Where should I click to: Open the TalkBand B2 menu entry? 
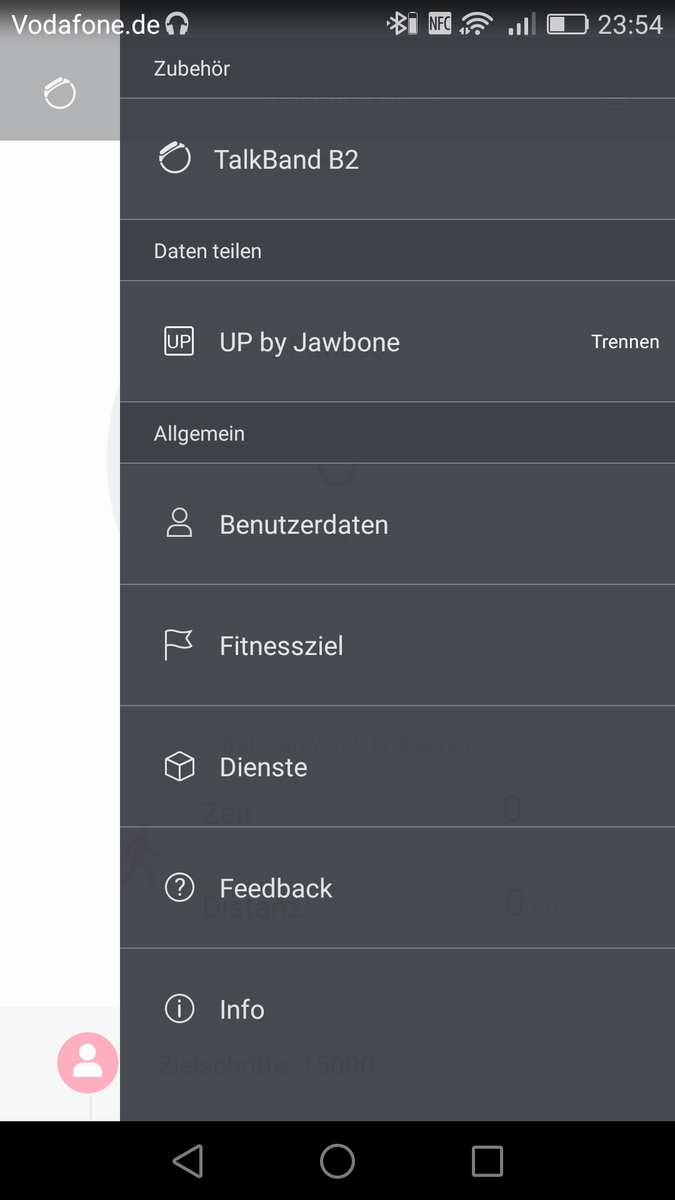286,160
